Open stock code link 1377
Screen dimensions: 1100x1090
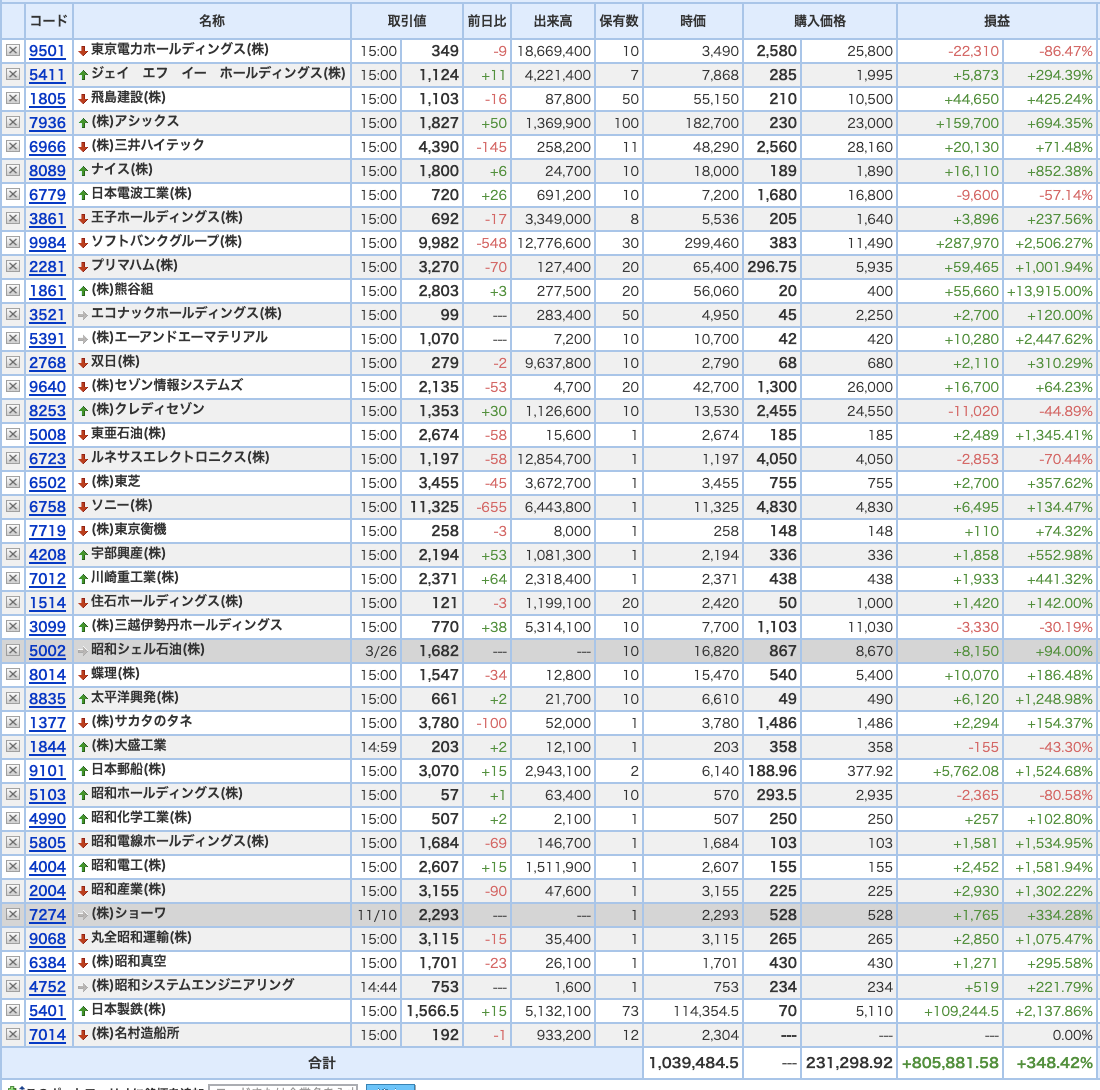pos(47,722)
